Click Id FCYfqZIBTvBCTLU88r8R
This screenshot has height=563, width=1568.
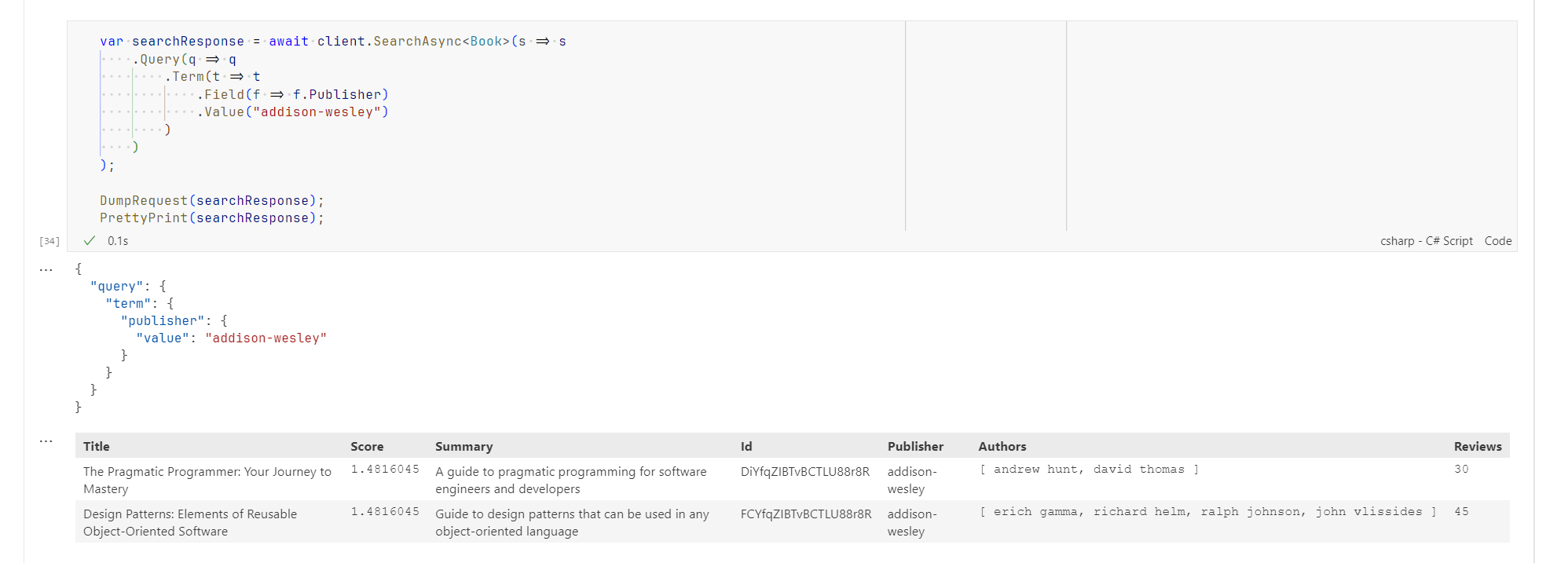coord(806,514)
